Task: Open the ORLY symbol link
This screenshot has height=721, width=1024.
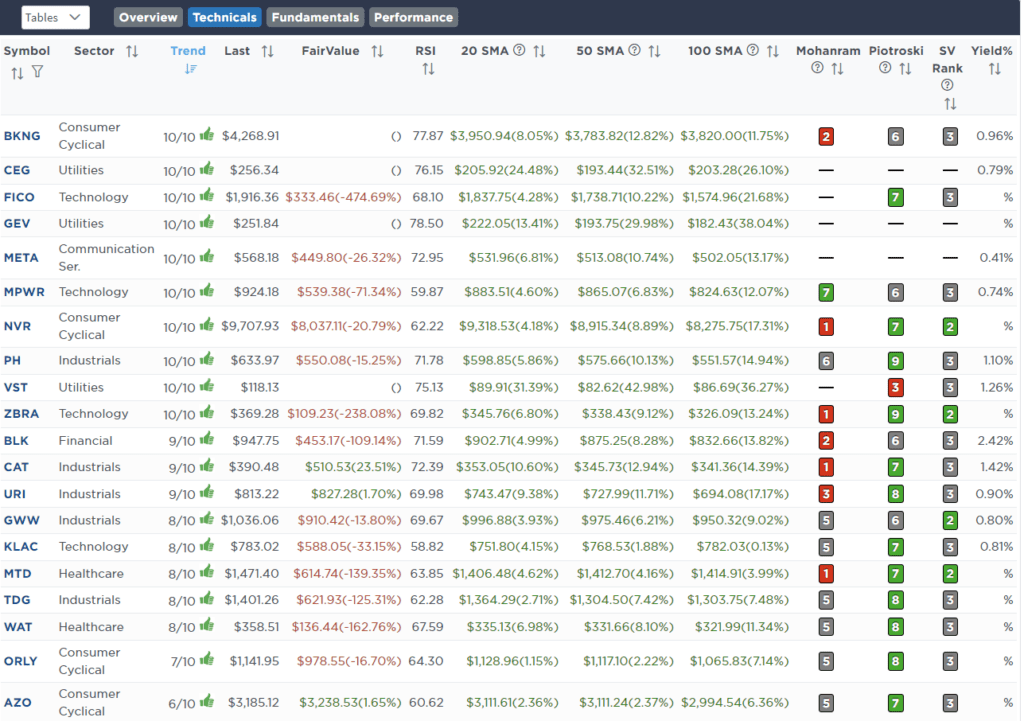Action: tap(21, 661)
